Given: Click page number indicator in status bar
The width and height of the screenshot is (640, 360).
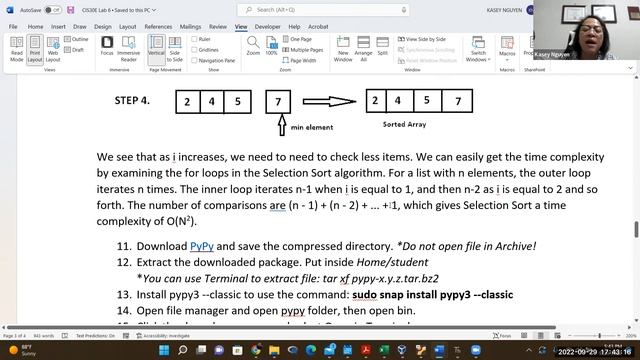Looking at the screenshot, I should coord(14,336).
